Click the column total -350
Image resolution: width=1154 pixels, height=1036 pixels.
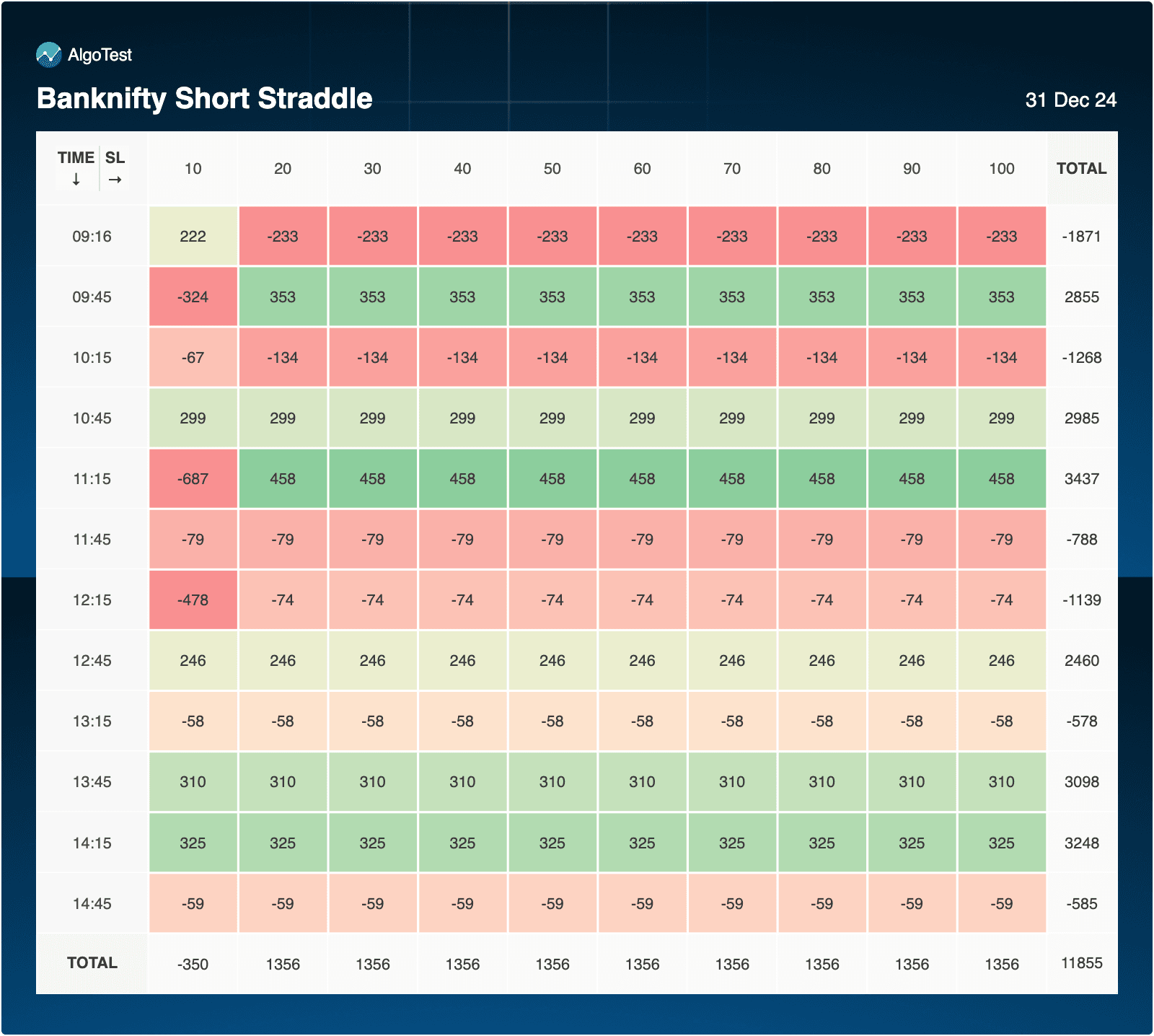(x=193, y=965)
